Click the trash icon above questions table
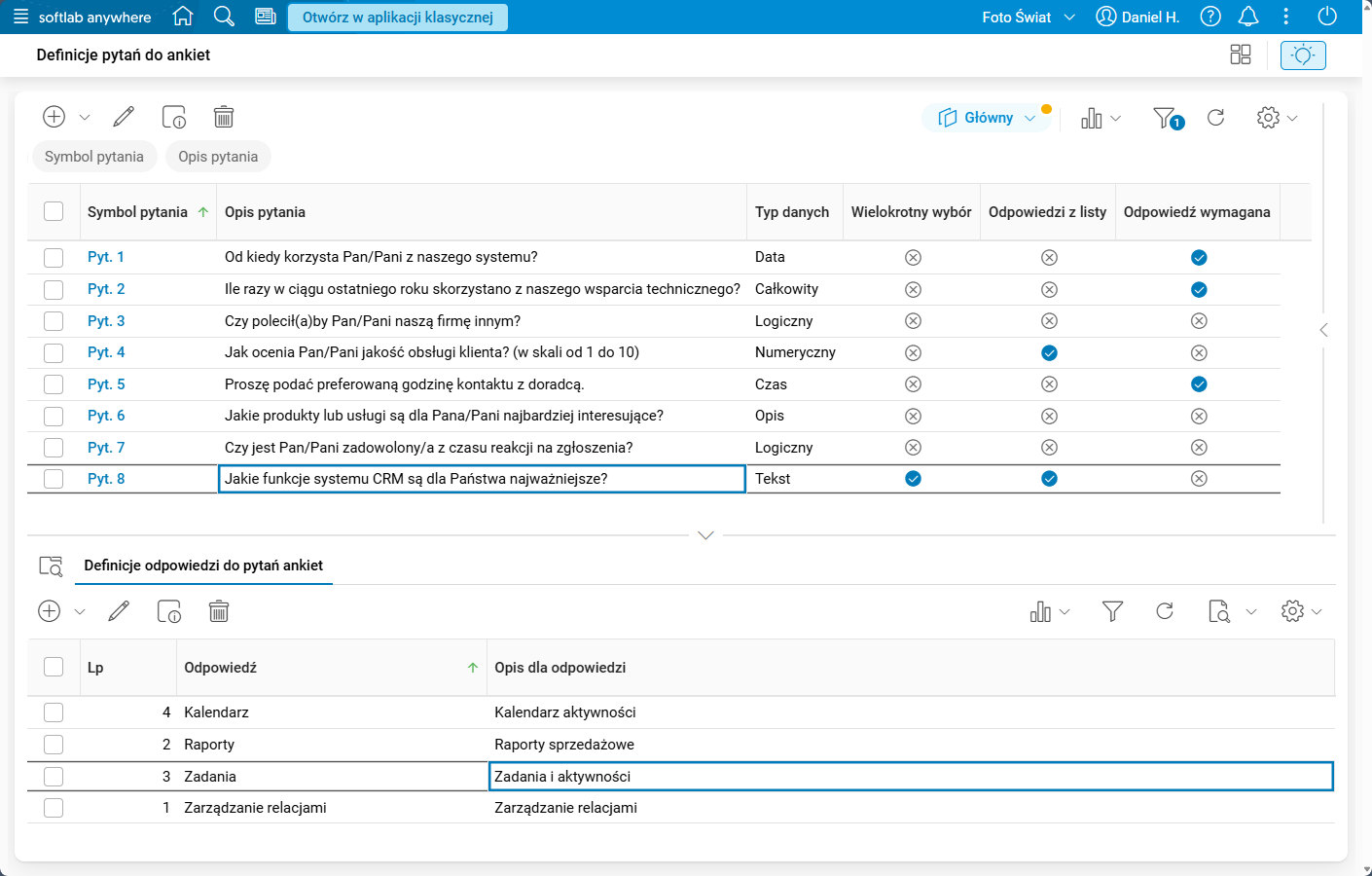The width and height of the screenshot is (1372, 876). click(224, 118)
